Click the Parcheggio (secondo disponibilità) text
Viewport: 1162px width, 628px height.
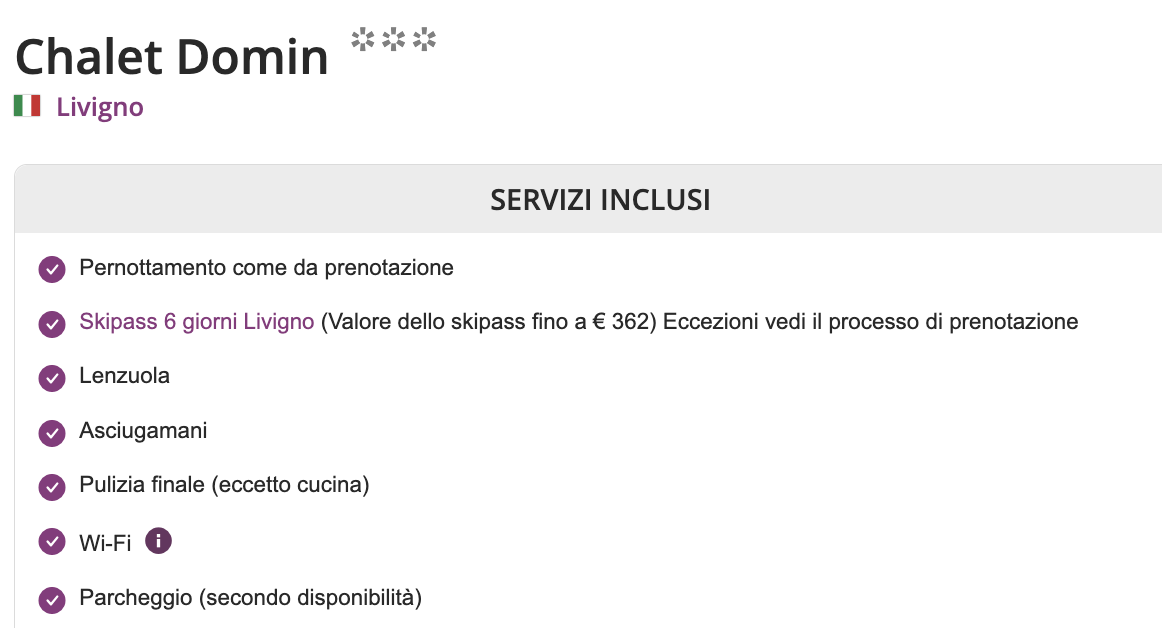[250, 598]
